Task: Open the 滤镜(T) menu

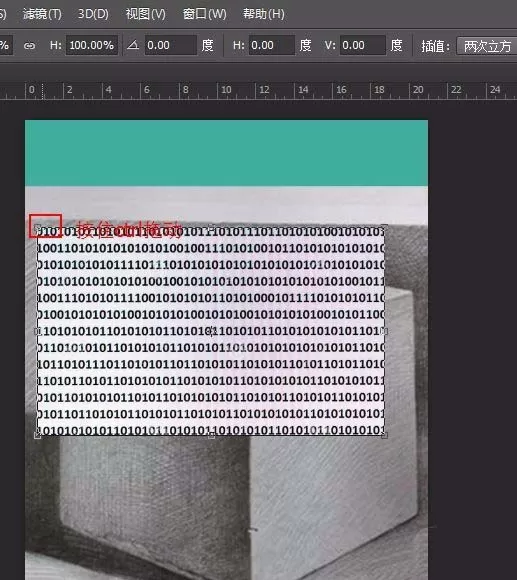Action: click(42, 14)
